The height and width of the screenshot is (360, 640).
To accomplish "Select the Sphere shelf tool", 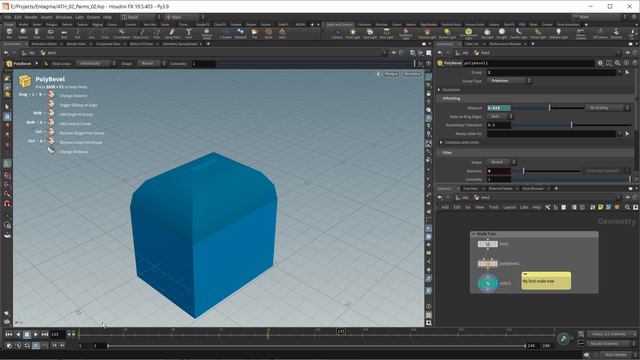I will [23, 33].
